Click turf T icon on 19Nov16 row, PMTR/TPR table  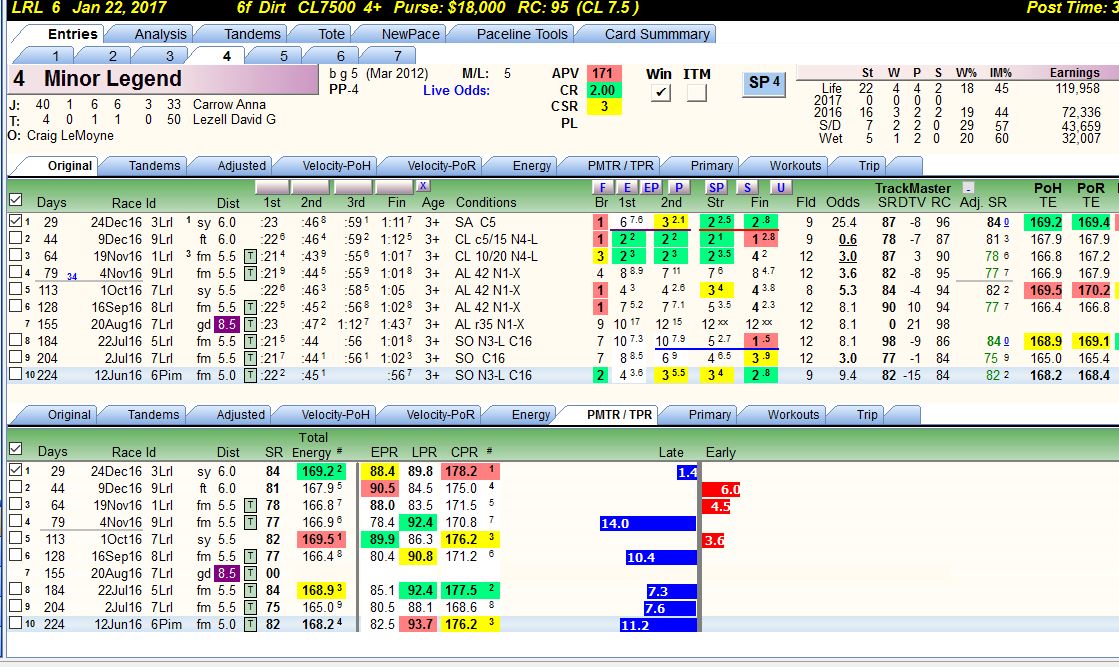click(x=250, y=505)
